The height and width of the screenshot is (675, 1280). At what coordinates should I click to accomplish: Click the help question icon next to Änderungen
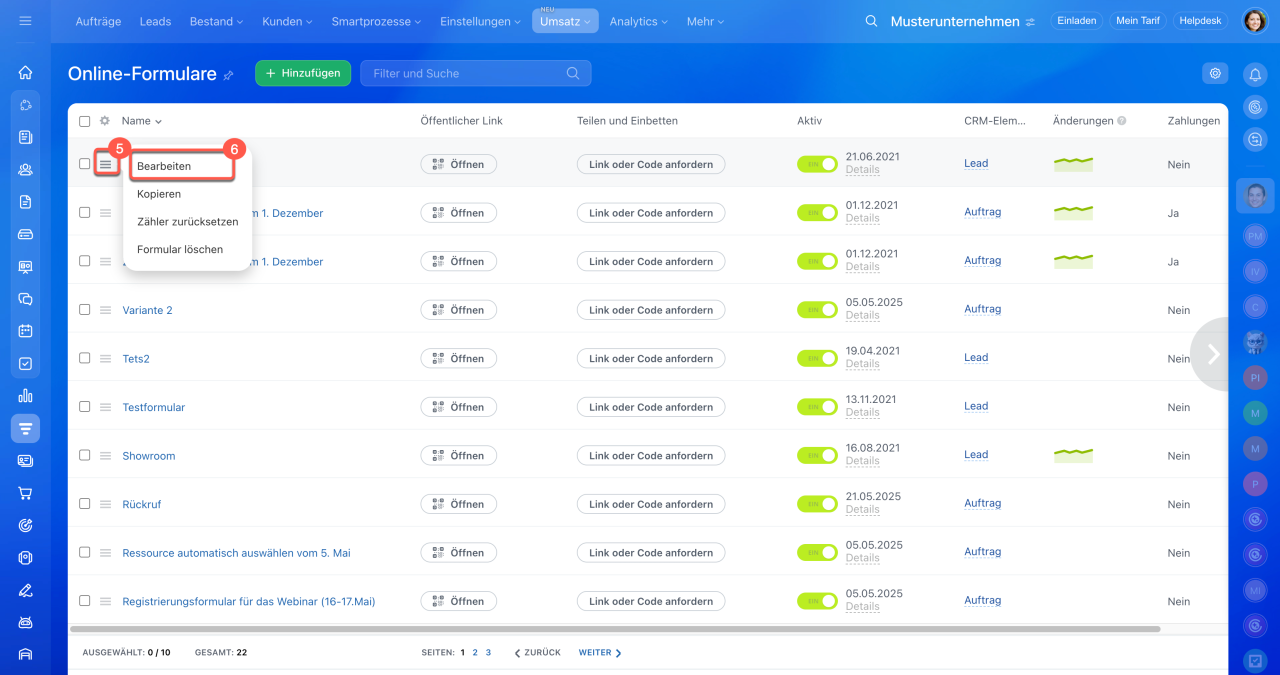[x=1122, y=121]
